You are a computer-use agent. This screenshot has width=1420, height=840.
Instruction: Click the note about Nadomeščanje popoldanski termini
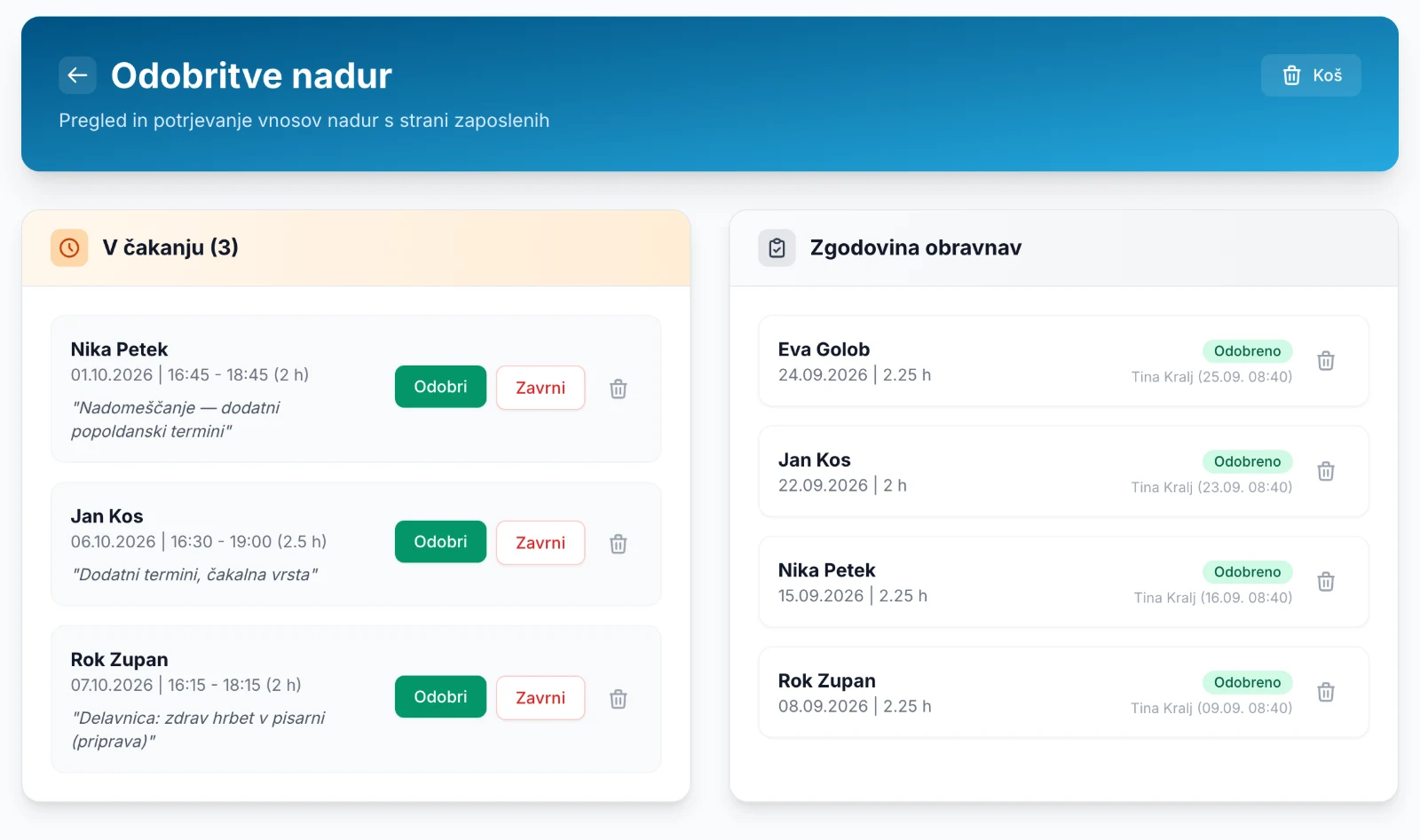click(x=176, y=420)
